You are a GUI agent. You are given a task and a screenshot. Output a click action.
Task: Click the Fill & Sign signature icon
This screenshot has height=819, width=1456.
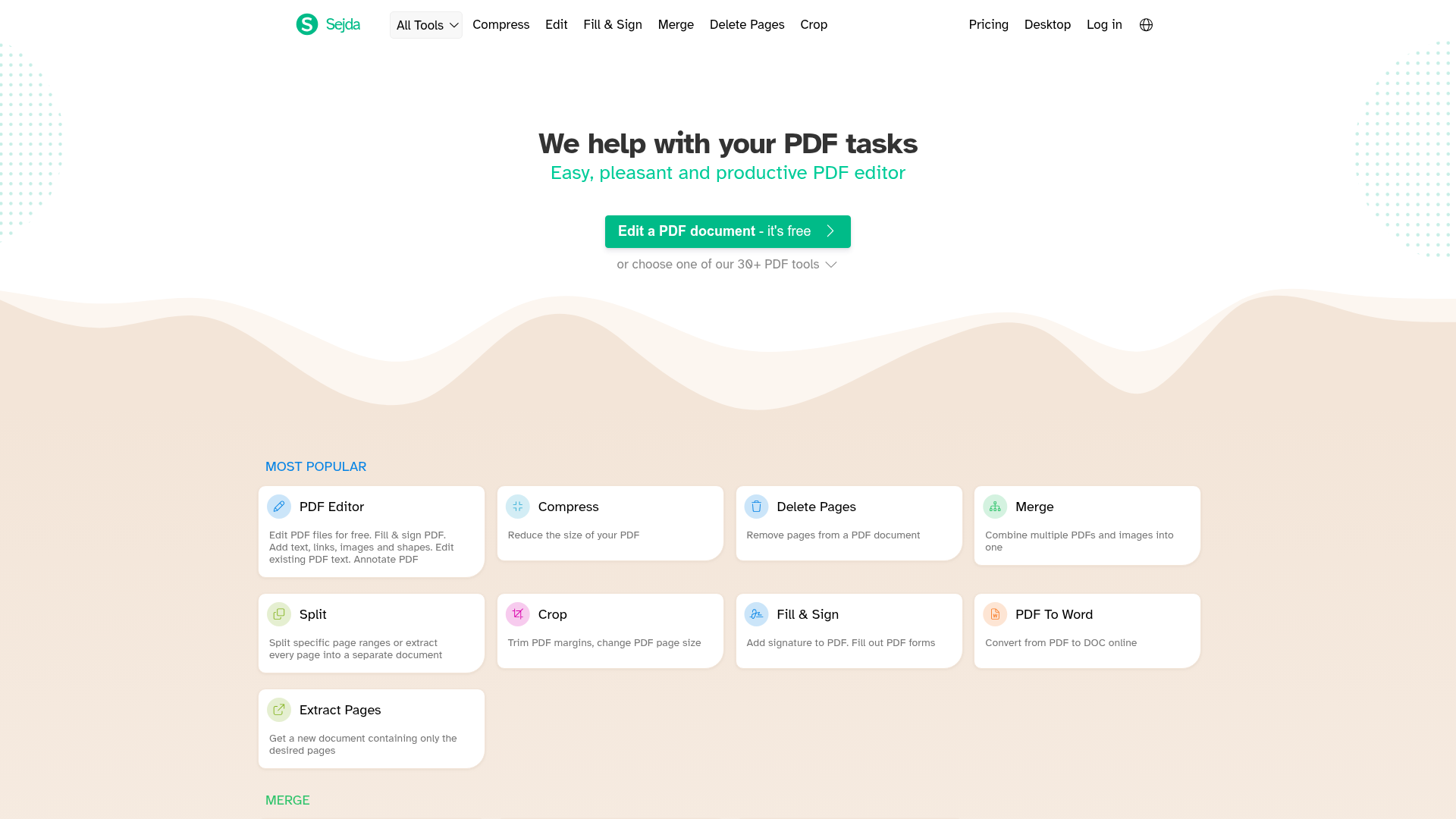point(756,614)
